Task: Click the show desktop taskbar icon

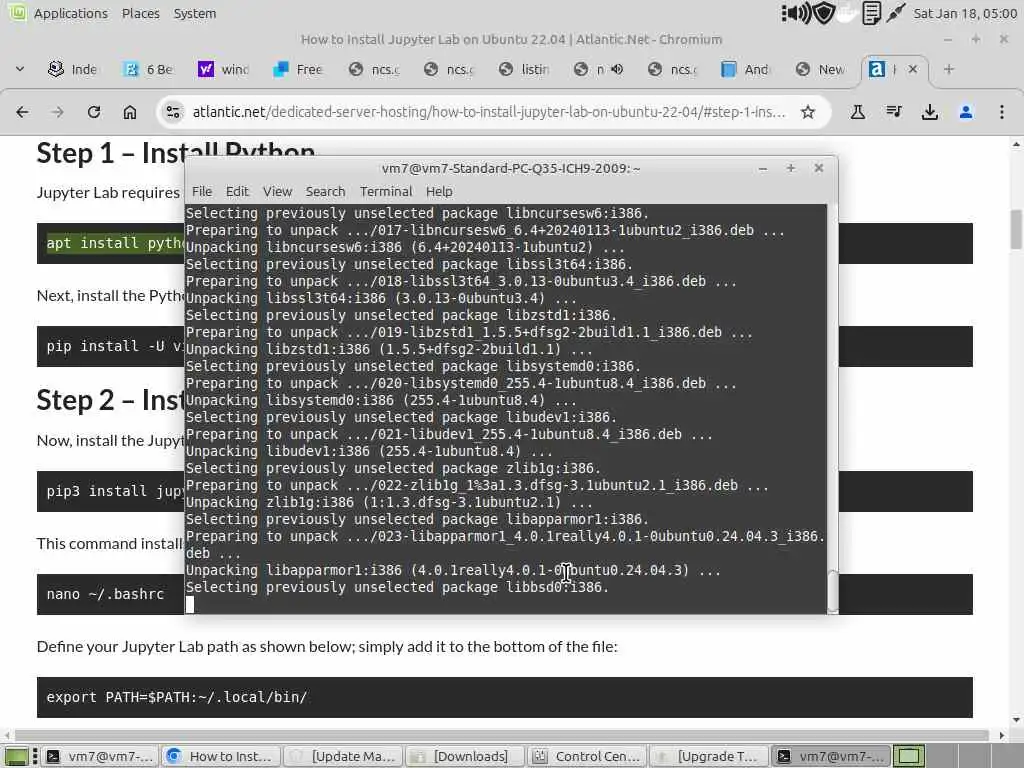Action: (16, 756)
